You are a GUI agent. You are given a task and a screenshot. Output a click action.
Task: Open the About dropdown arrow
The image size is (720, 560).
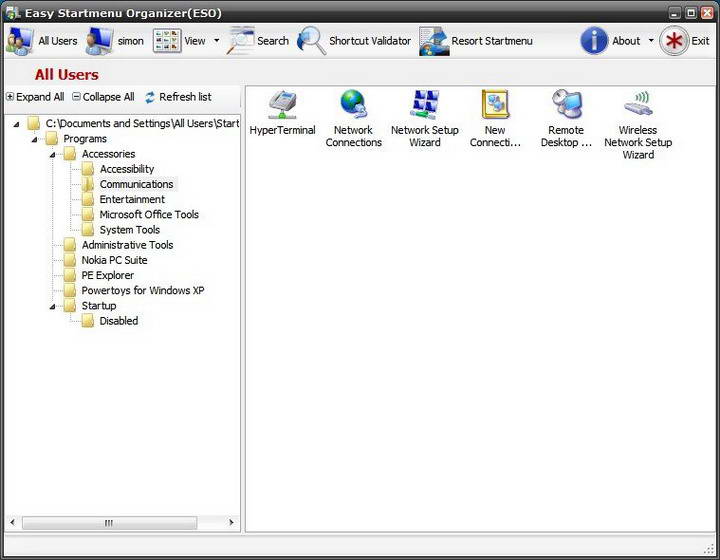[x=651, y=40]
